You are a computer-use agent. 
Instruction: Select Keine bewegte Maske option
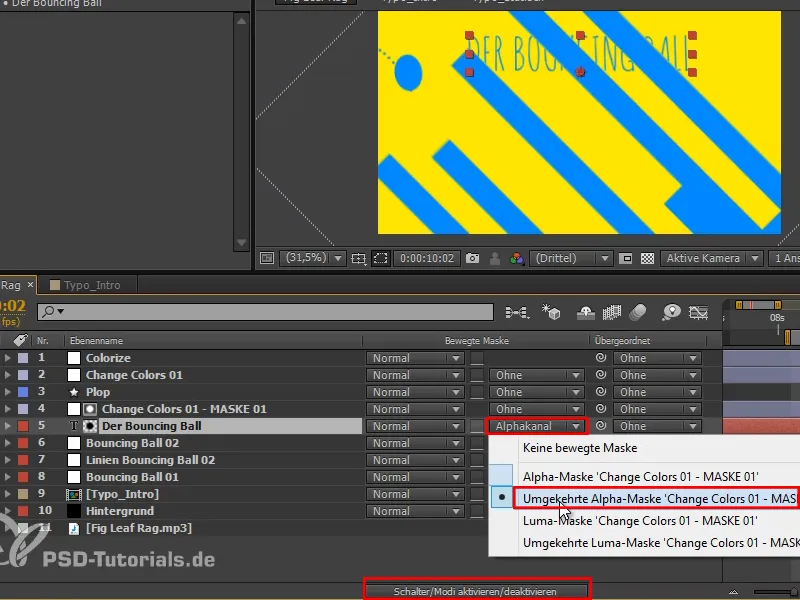(580, 448)
